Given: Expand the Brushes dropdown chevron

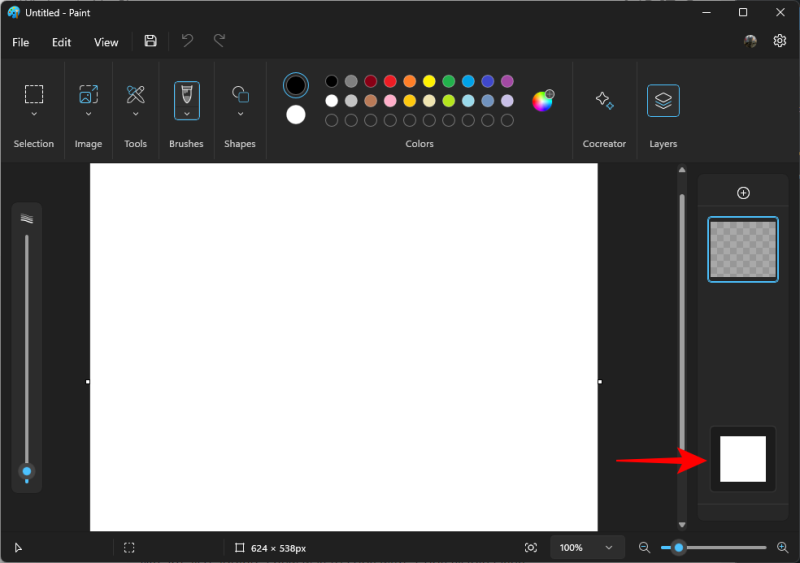Looking at the screenshot, I should pyautogui.click(x=187, y=114).
